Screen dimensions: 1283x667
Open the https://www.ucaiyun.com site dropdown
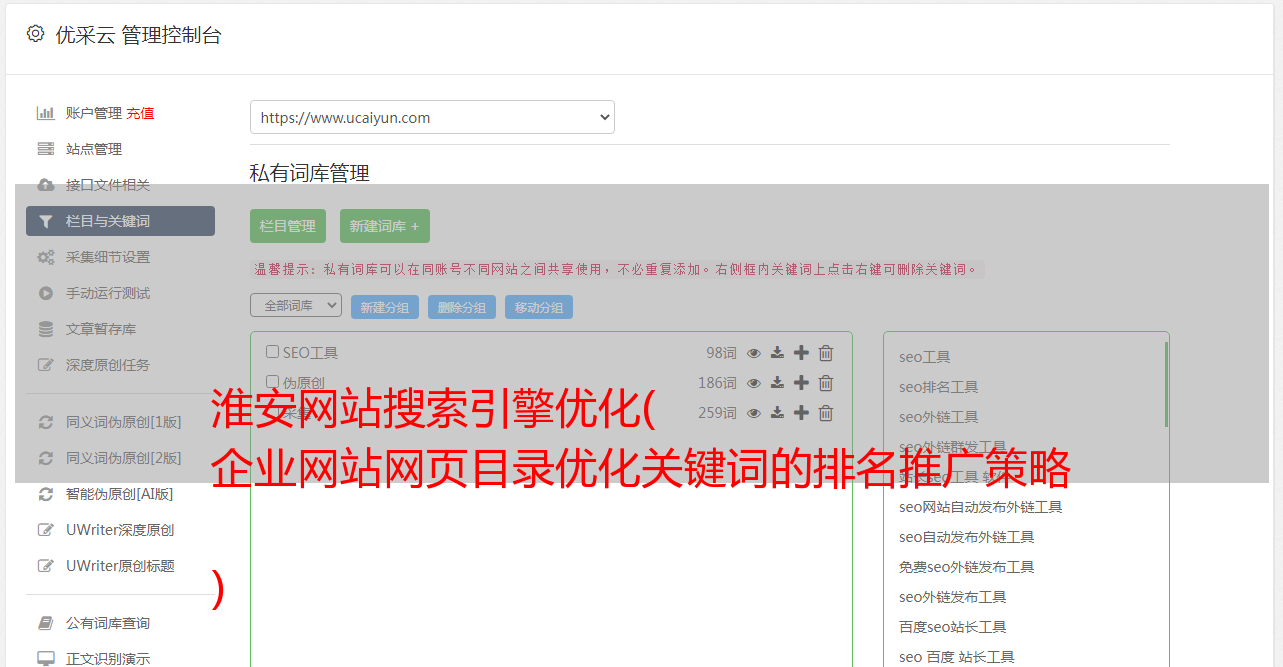[432, 117]
